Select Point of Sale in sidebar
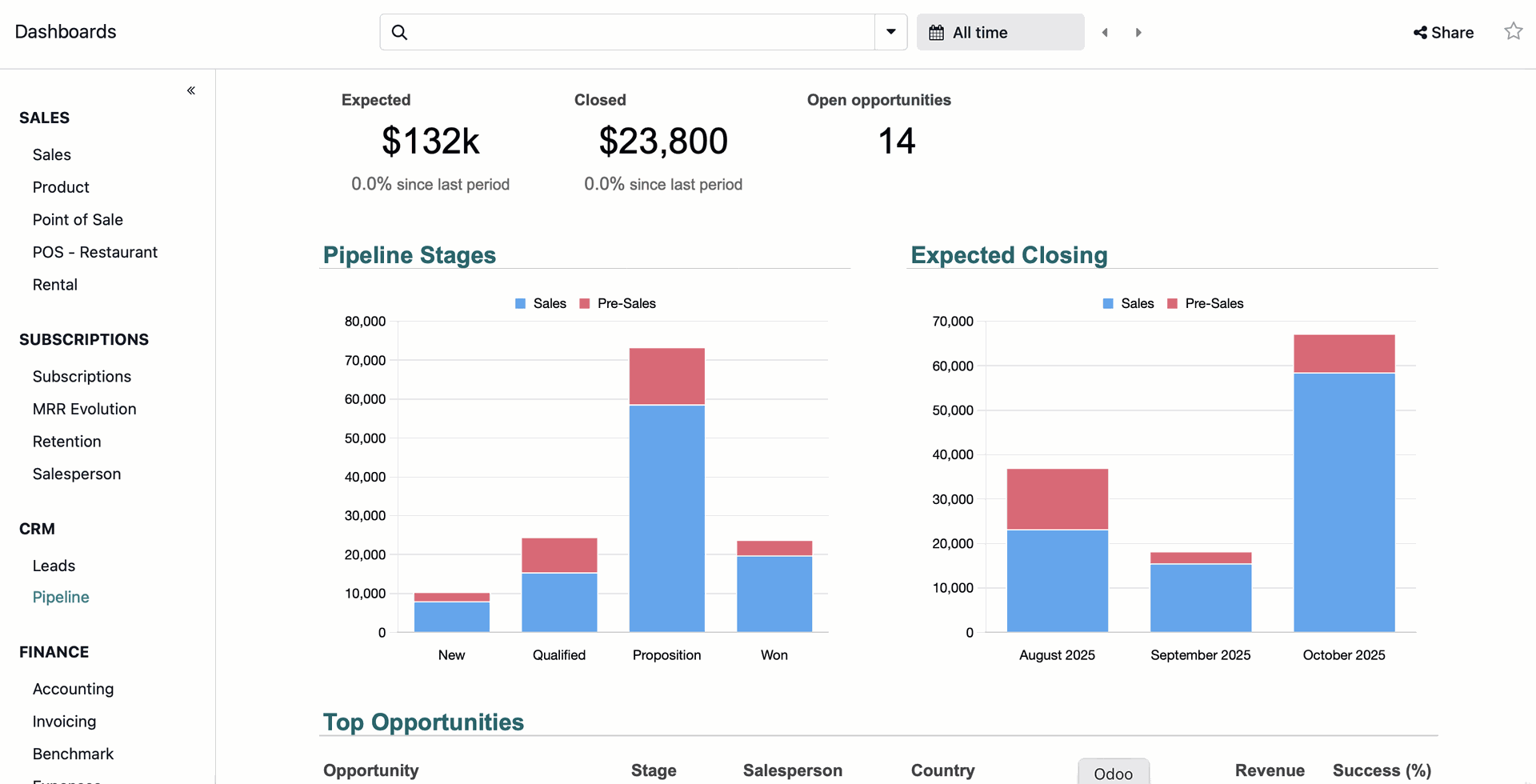 click(x=78, y=220)
